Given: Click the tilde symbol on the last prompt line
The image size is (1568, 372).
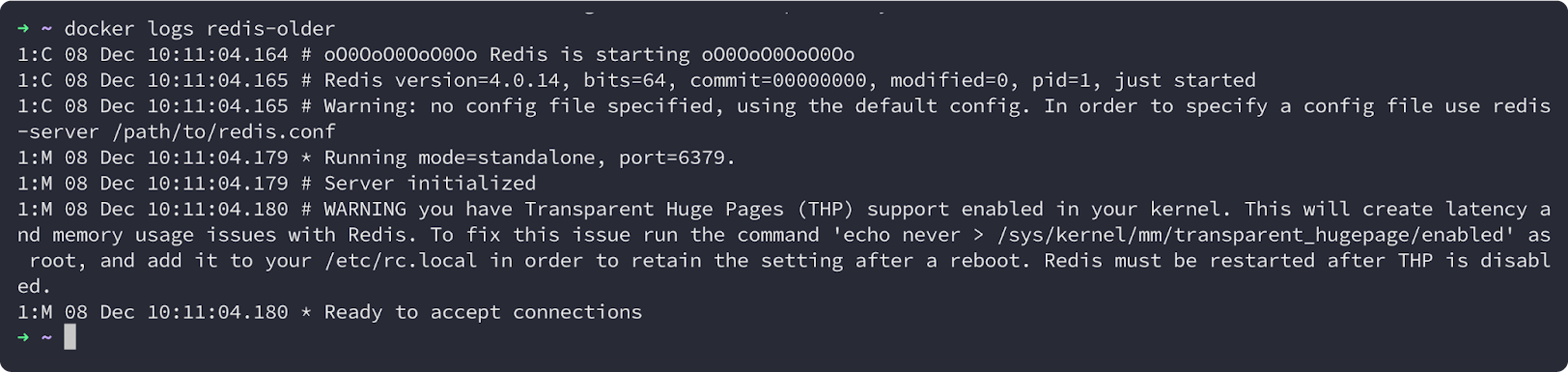Looking at the screenshot, I should 46,337.
